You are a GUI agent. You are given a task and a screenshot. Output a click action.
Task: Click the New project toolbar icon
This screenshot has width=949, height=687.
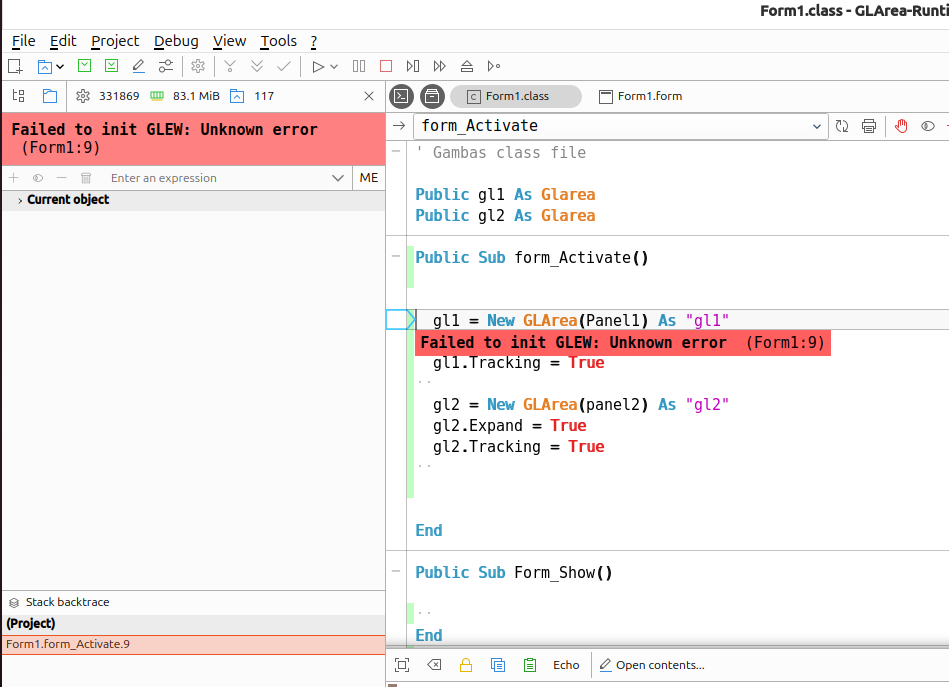[x=15, y=67]
